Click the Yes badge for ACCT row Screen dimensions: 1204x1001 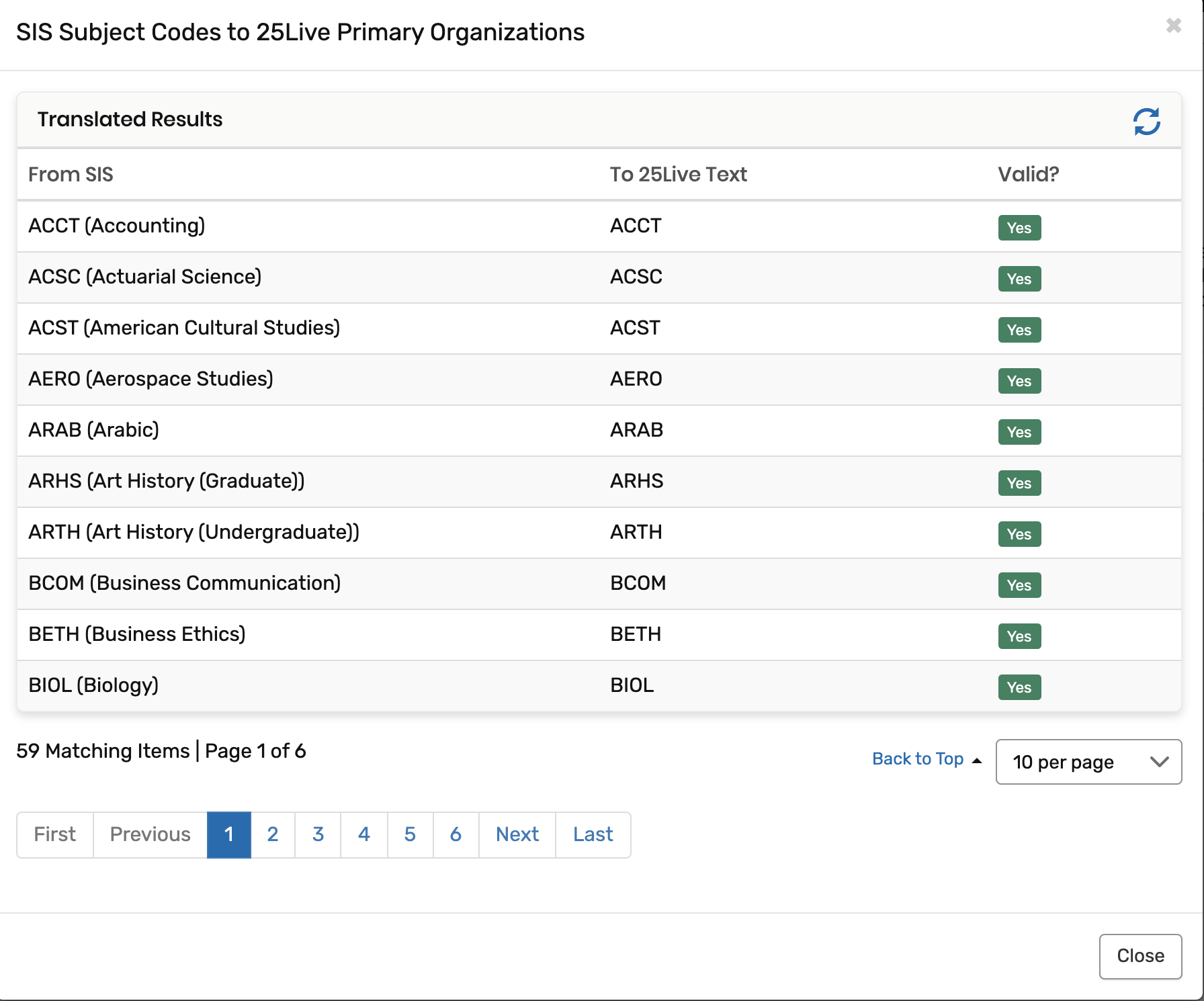click(x=1019, y=228)
